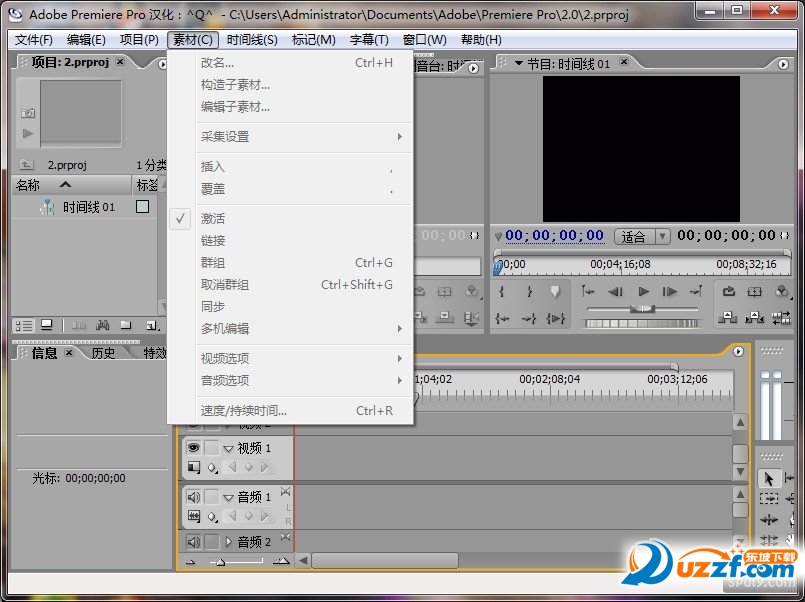Image resolution: width=805 pixels, height=602 pixels.
Task: Set In point in Program monitor
Action: click(x=502, y=292)
